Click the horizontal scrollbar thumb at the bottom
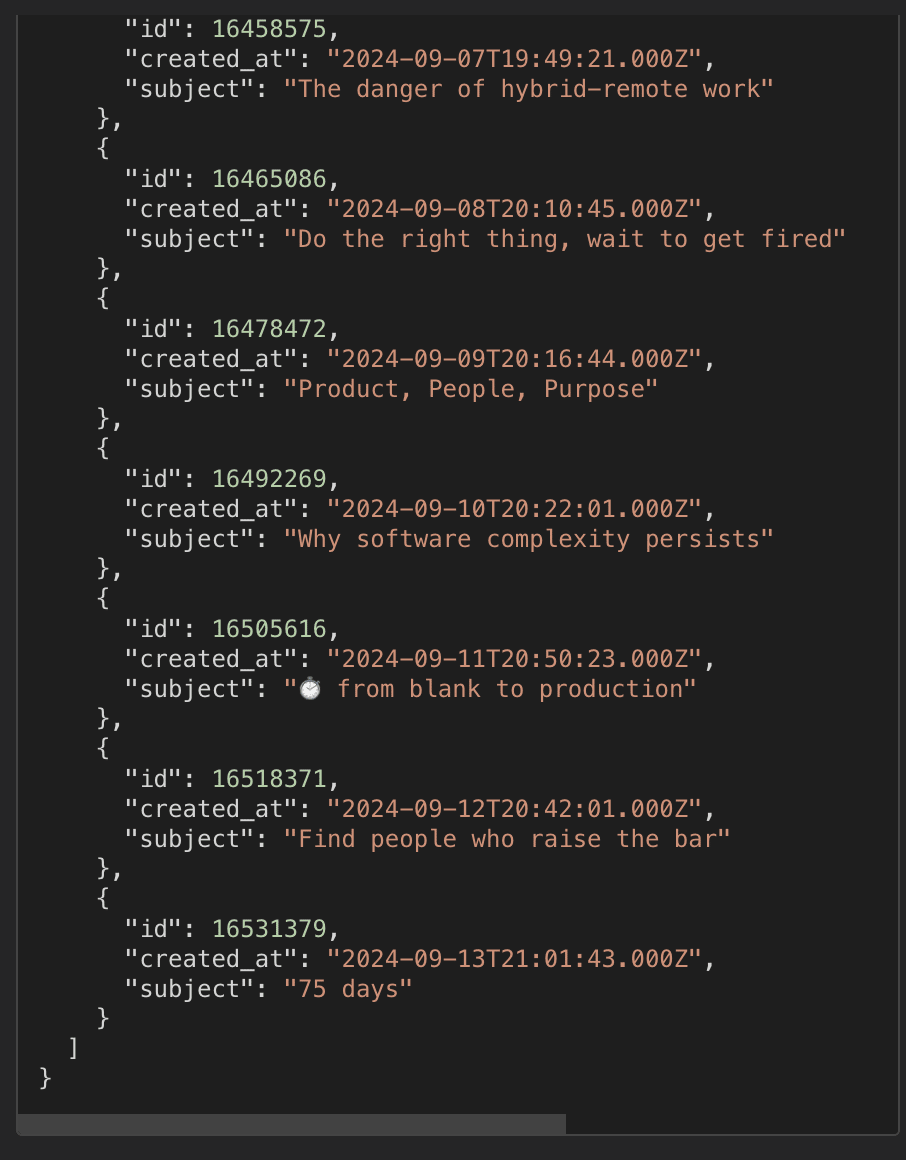 [x=291, y=1124]
